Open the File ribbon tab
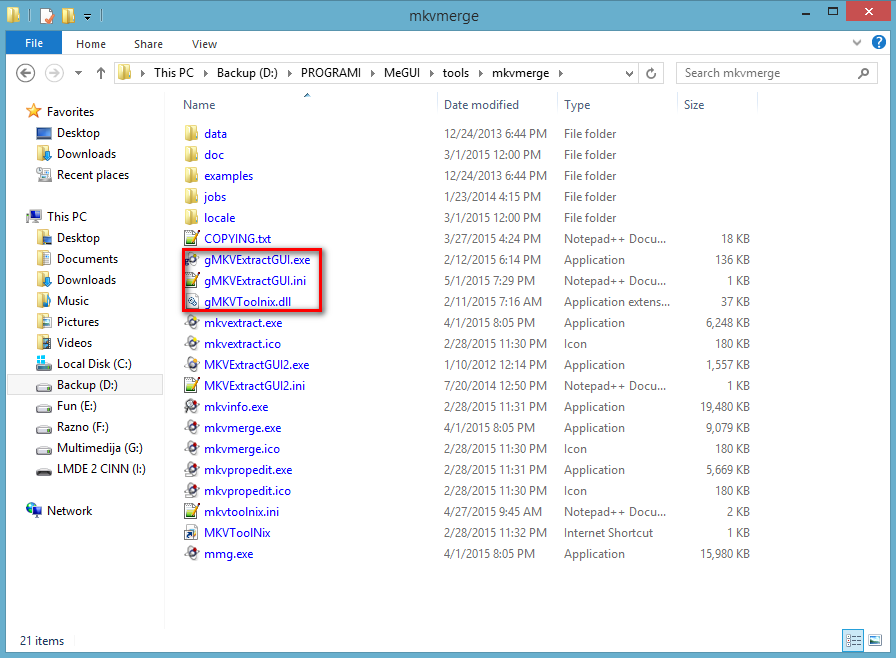 point(34,43)
